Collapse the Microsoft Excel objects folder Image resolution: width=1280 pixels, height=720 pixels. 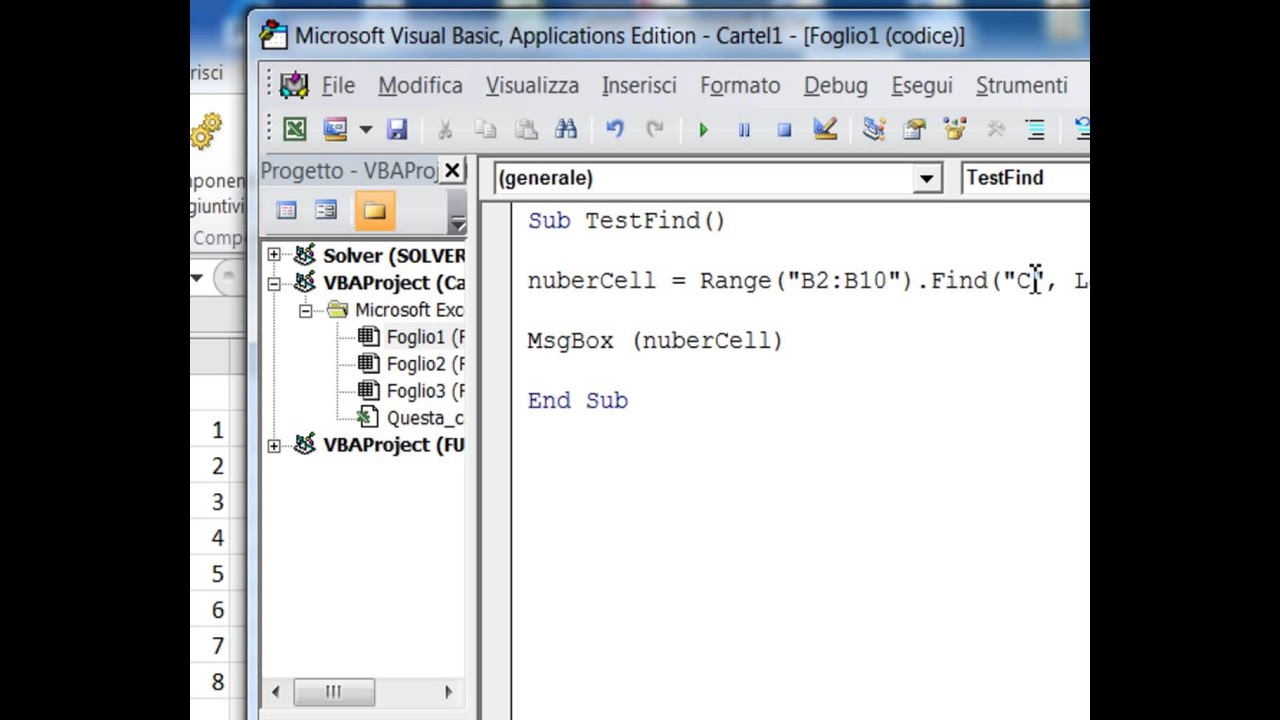click(305, 311)
